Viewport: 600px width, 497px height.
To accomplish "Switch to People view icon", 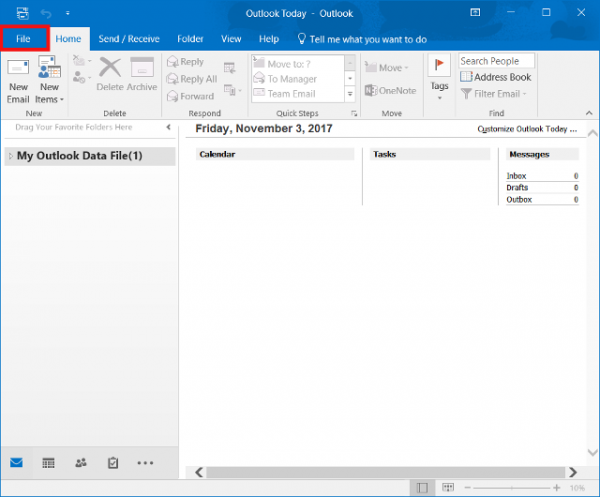I will click(81, 463).
